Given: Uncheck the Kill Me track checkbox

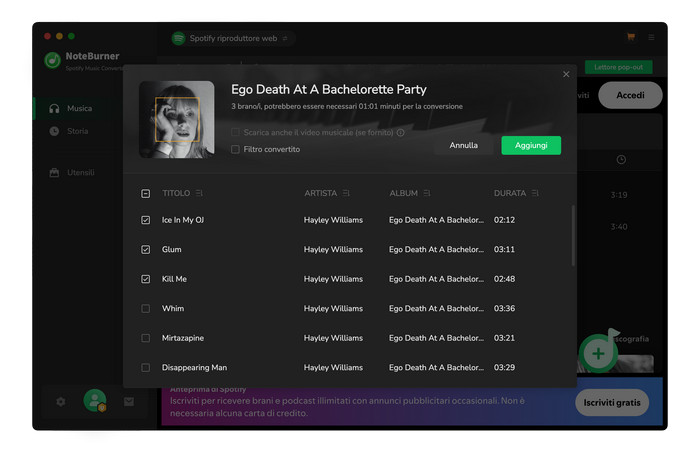Looking at the screenshot, I should [146, 279].
